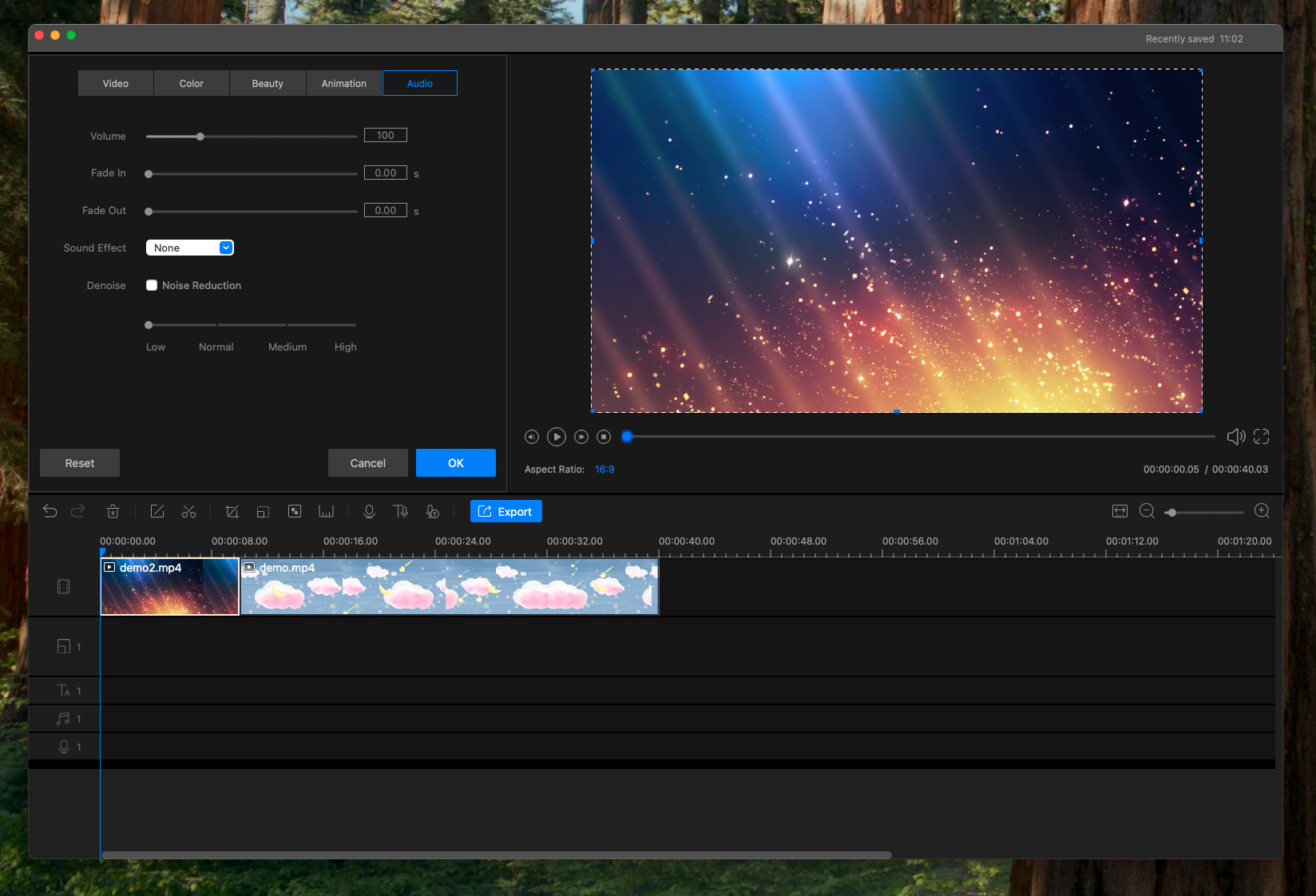This screenshot has height=896, width=1316.
Task: Open the text-to-speech icon
Action: (x=401, y=511)
